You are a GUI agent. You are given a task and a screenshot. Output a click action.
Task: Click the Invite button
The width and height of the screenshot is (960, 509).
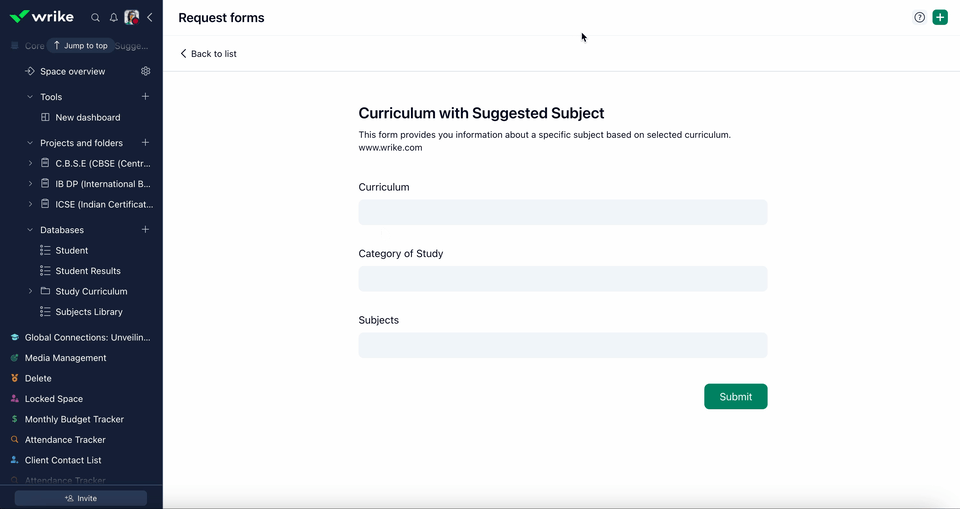pyautogui.click(x=81, y=498)
